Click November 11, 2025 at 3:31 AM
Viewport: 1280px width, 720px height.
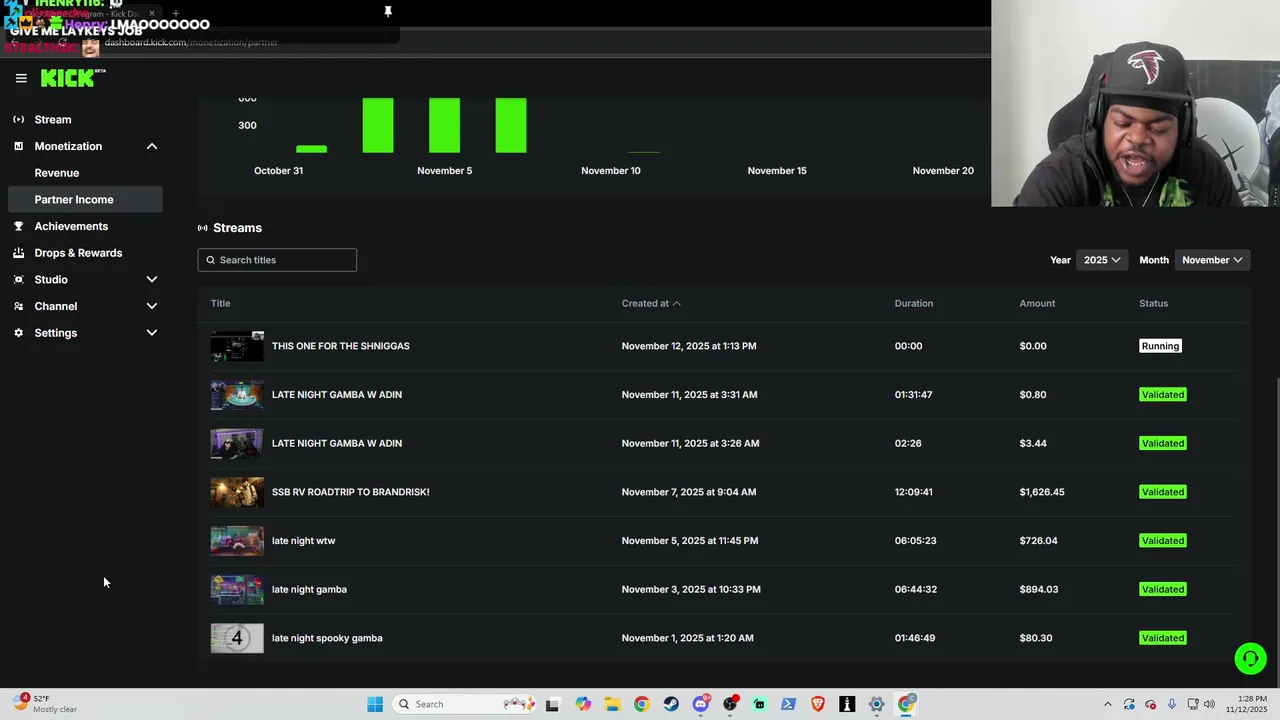689,395
